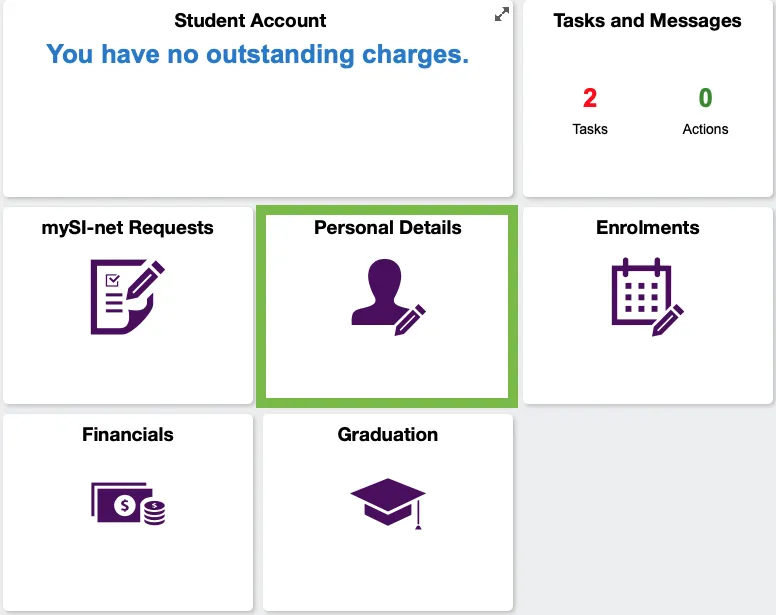
Task: Open the Tasks and Messages tile heading
Action: pos(647,20)
